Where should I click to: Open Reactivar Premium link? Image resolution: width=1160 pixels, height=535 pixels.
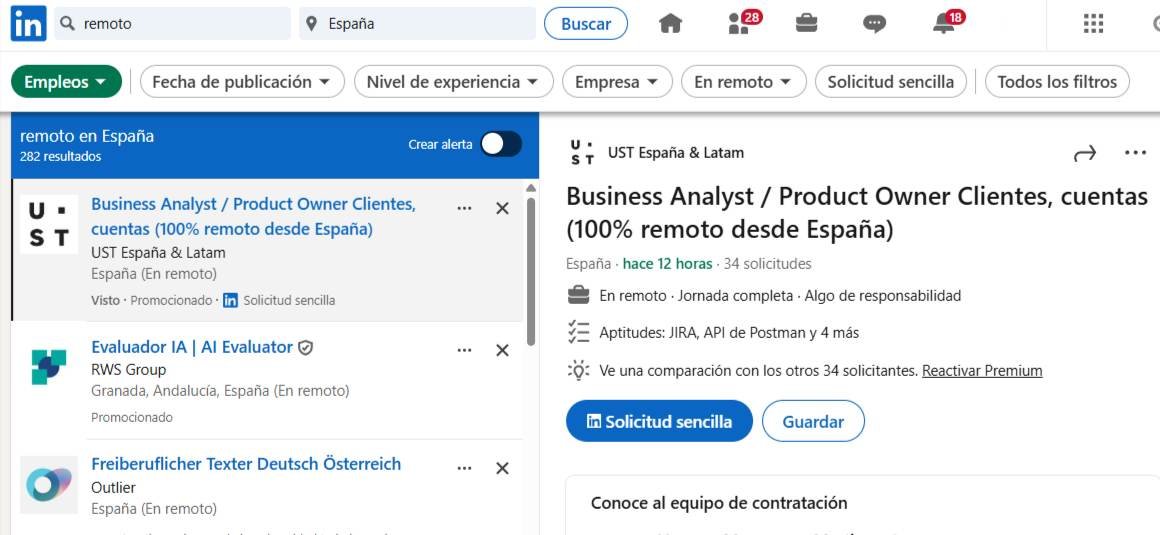(982, 371)
